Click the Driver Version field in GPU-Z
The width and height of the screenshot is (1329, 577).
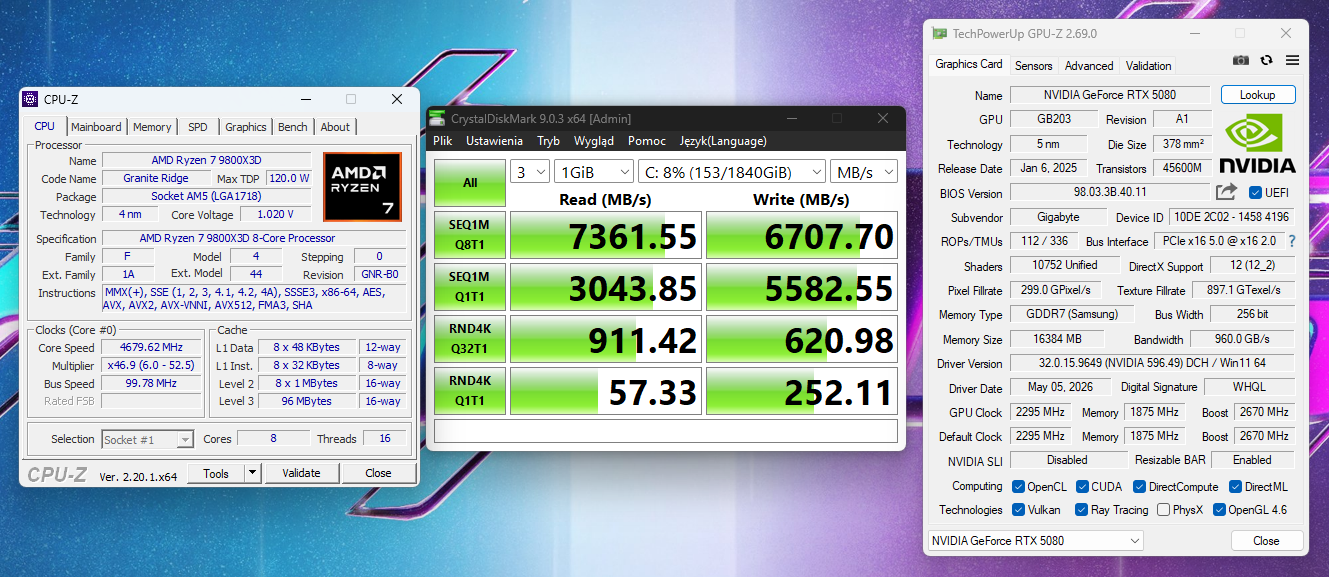[x=1152, y=363]
